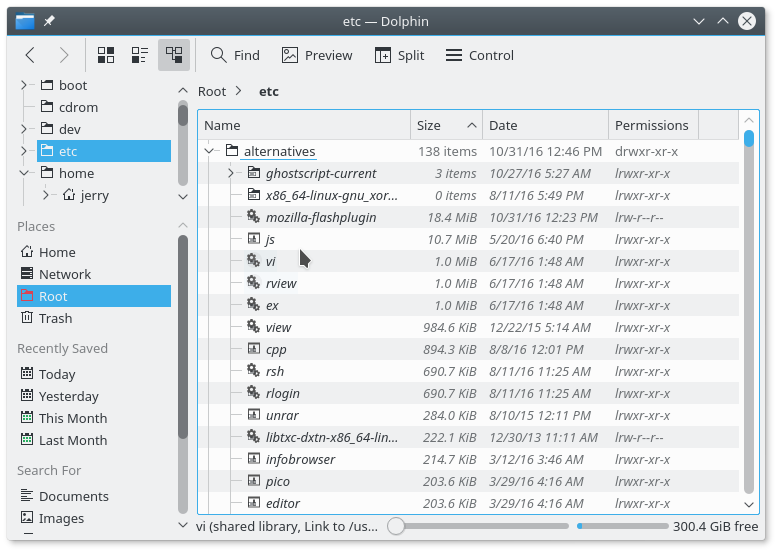
Task: Adjust the zoom slider in status bar
Action: 397,526
